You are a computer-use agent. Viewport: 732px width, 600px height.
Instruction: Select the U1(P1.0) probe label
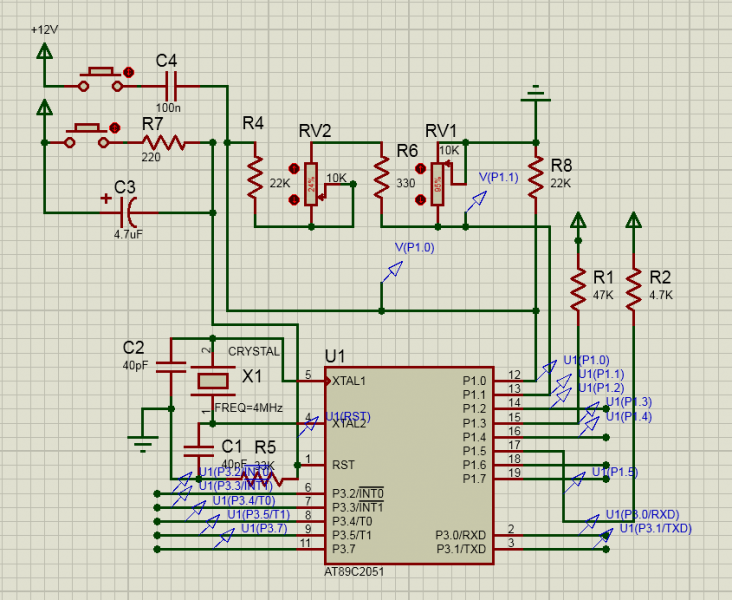(586, 360)
